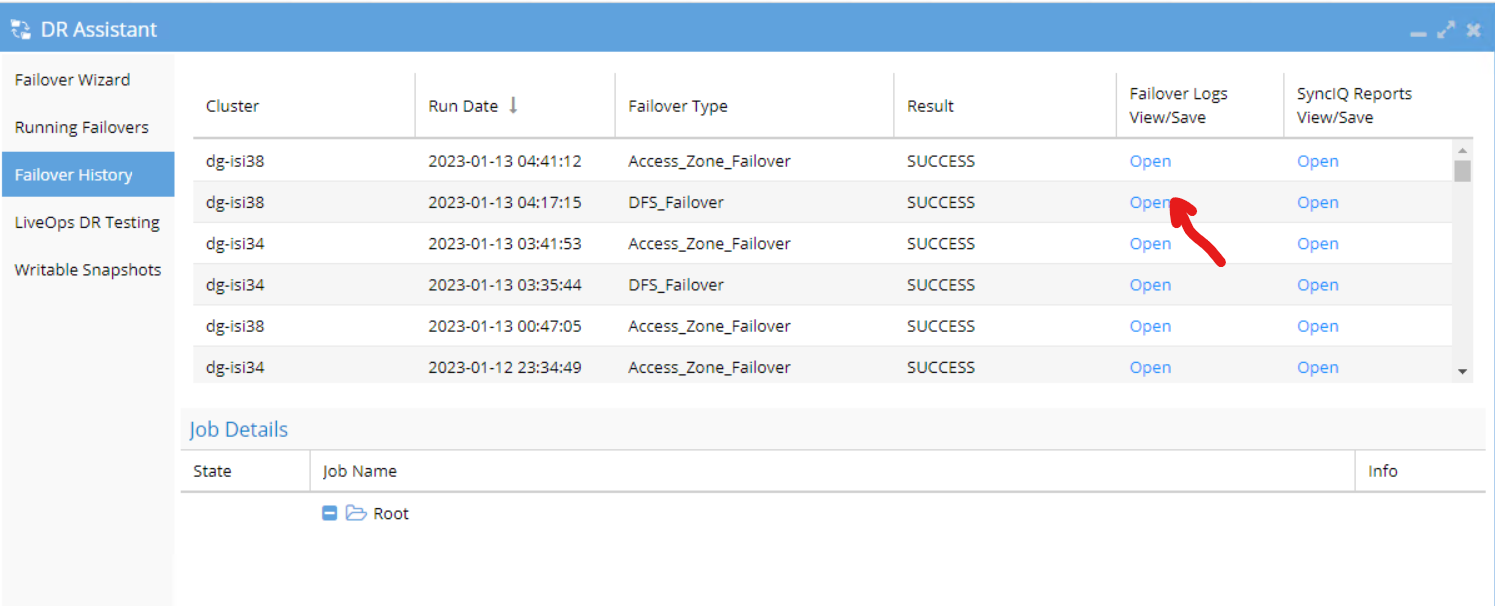
Task: Select the 2023-01-12 23:34:49 run date cell
Action: 505,367
